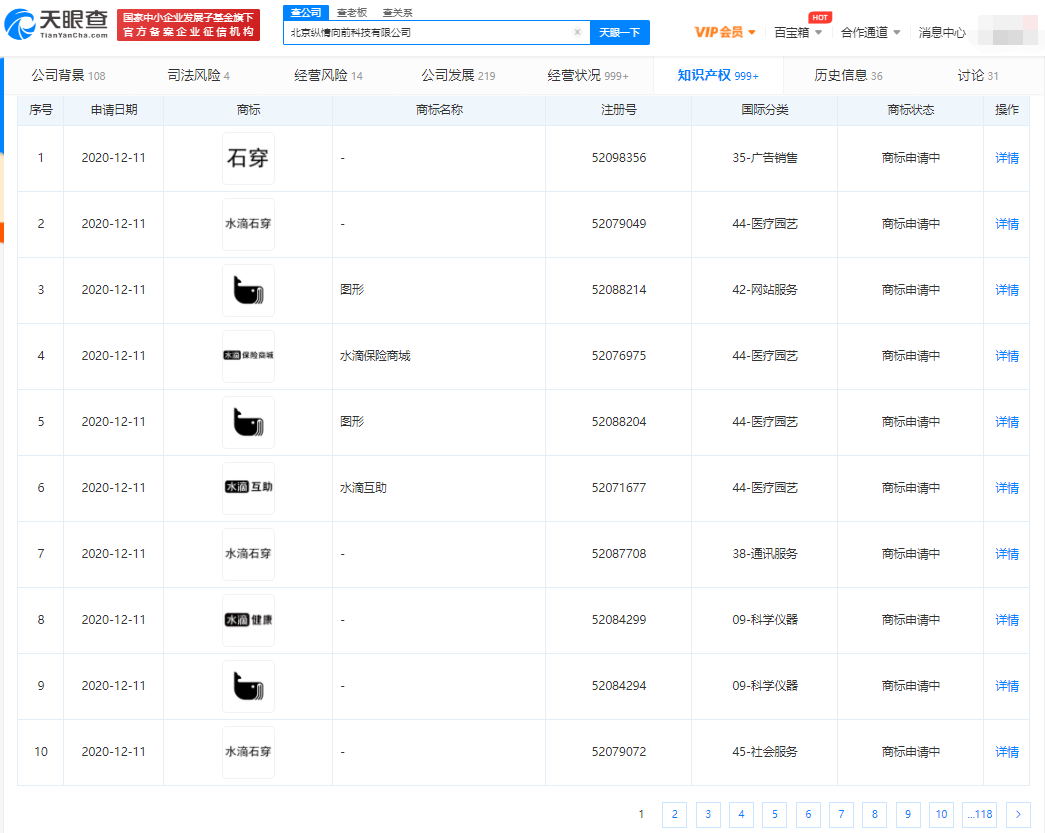Image resolution: width=1045 pixels, height=833 pixels.
Task: Click the 水滴保险商城 trademark logo
Action: click(x=248, y=356)
